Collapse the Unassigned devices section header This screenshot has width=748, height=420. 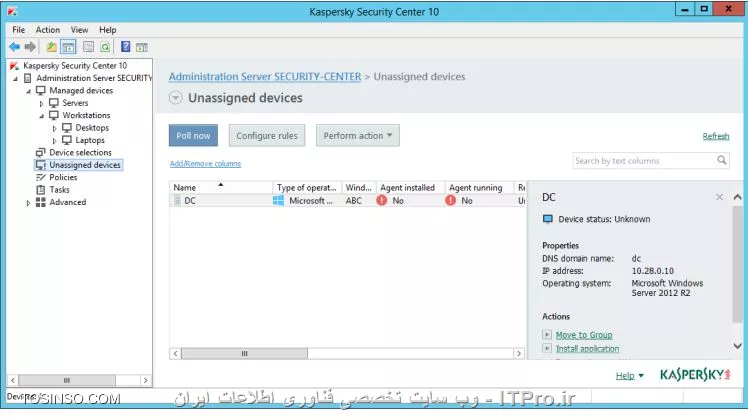[x=176, y=98]
